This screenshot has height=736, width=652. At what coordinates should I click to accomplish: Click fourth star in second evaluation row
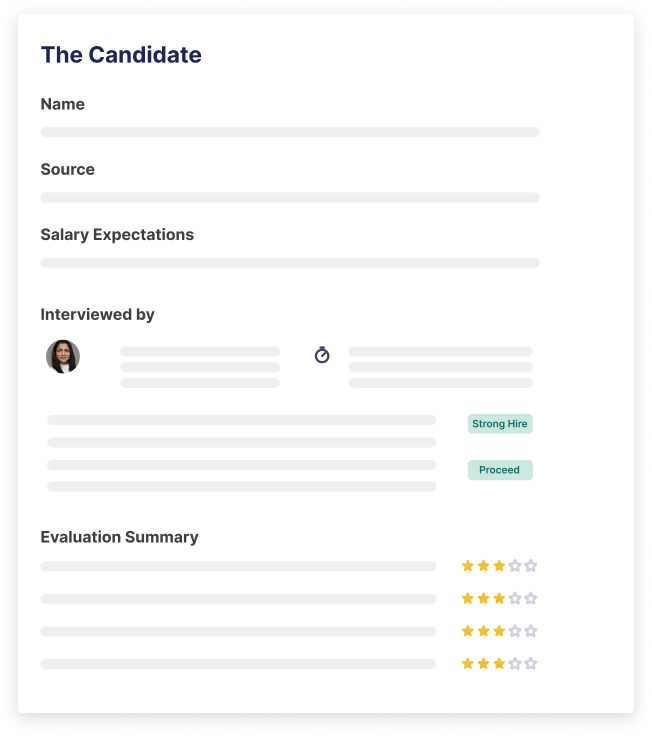pyautogui.click(x=515, y=599)
